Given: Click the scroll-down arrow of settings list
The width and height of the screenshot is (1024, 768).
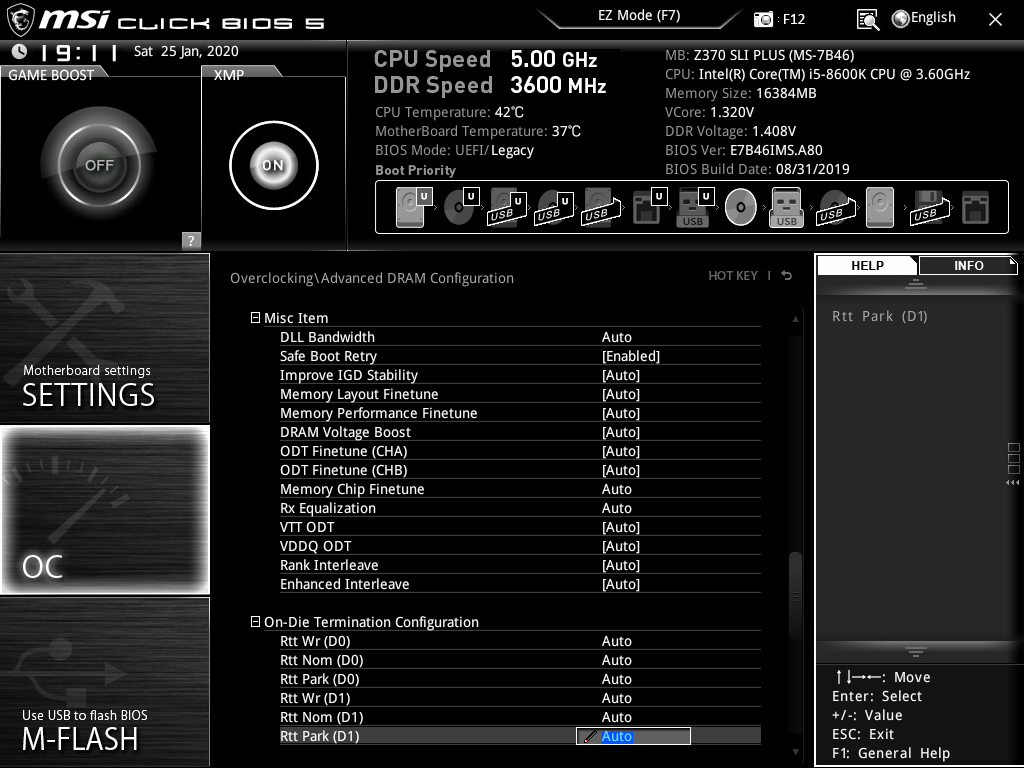Looking at the screenshot, I should tap(795, 752).
